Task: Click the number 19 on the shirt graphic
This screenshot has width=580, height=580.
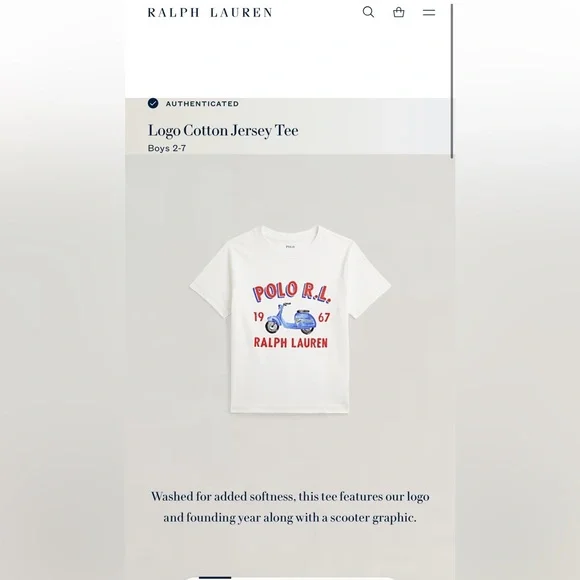Action: pos(258,317)
